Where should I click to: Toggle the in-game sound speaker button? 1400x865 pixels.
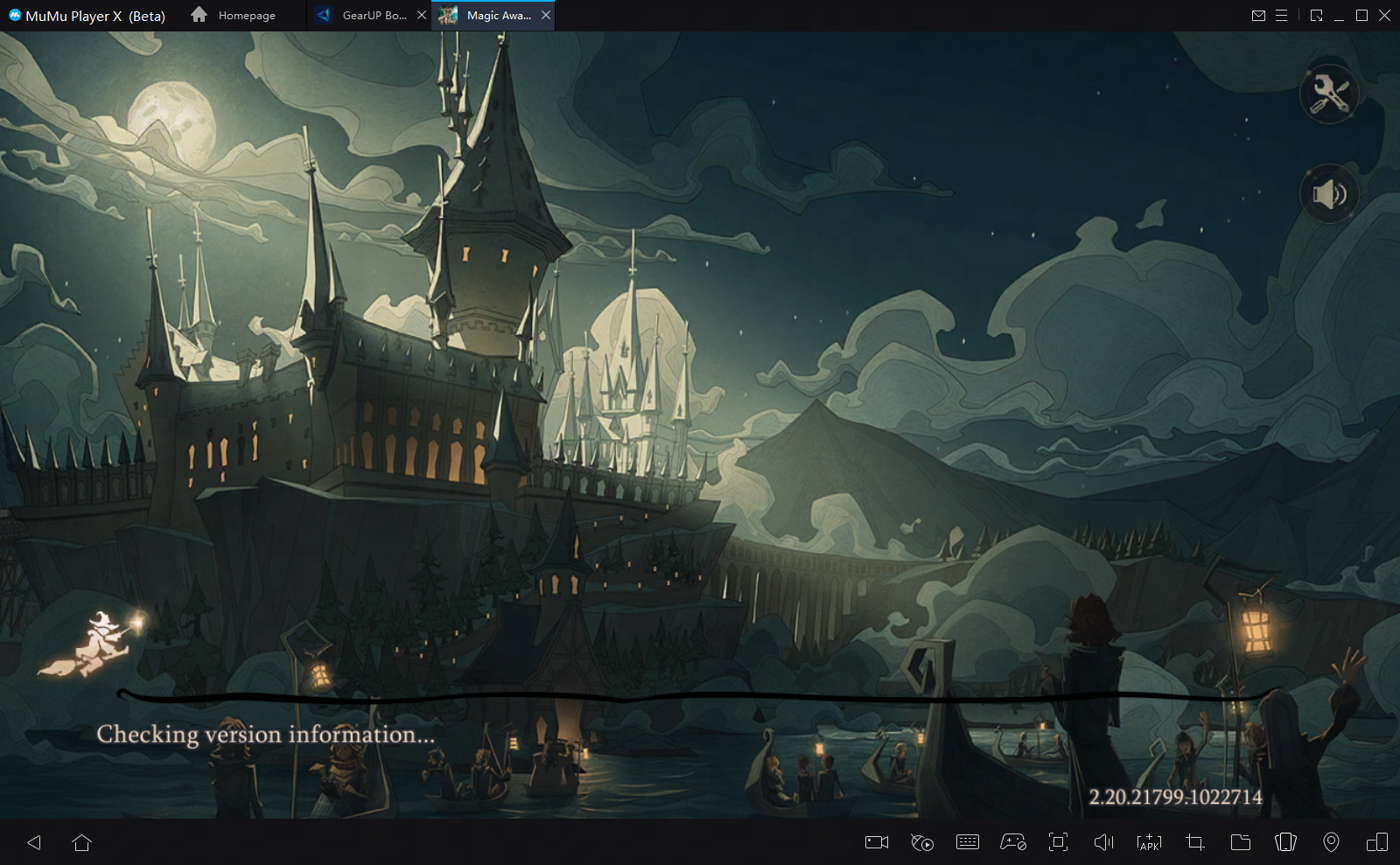tap(1329, 194)
